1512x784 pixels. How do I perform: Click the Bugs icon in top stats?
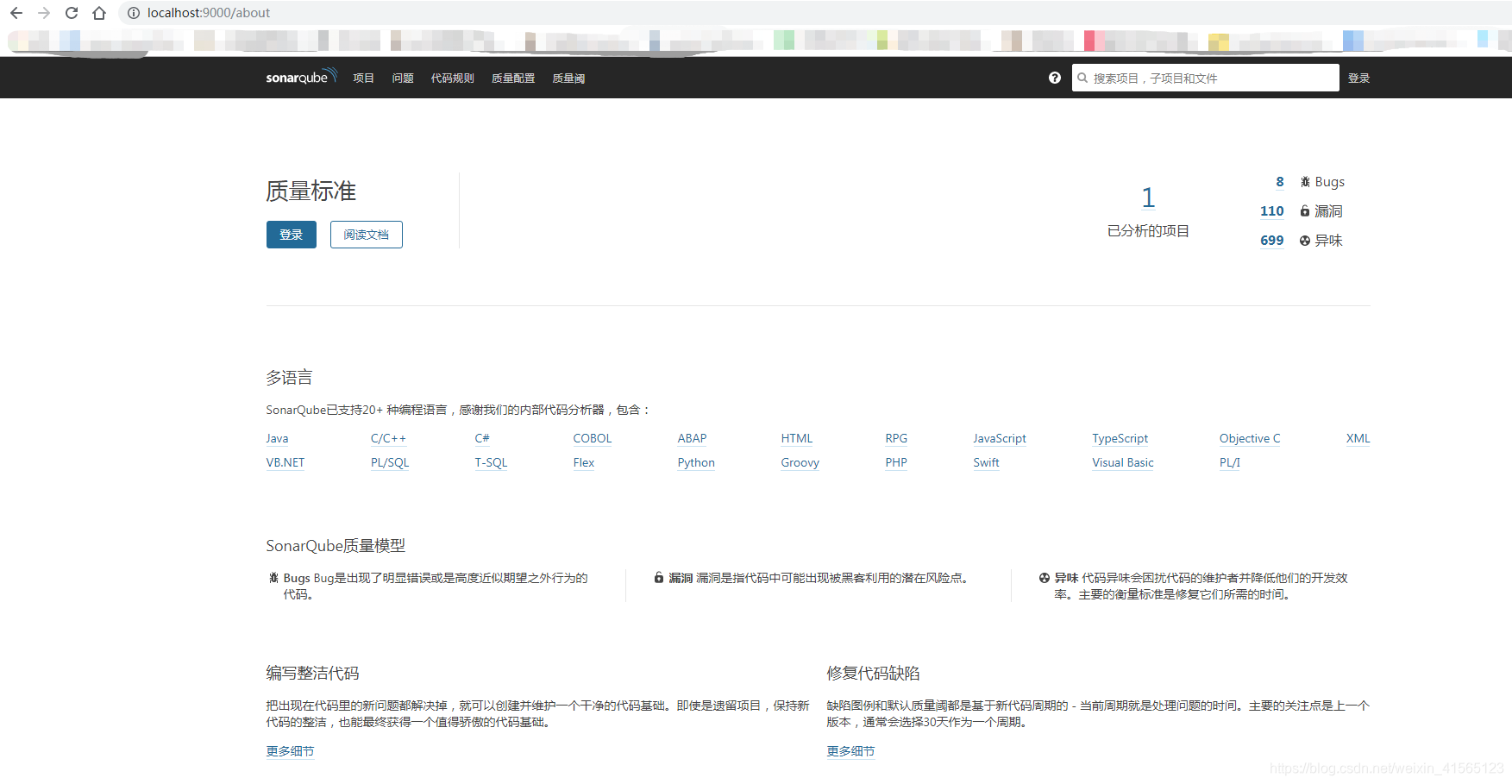1305,182
